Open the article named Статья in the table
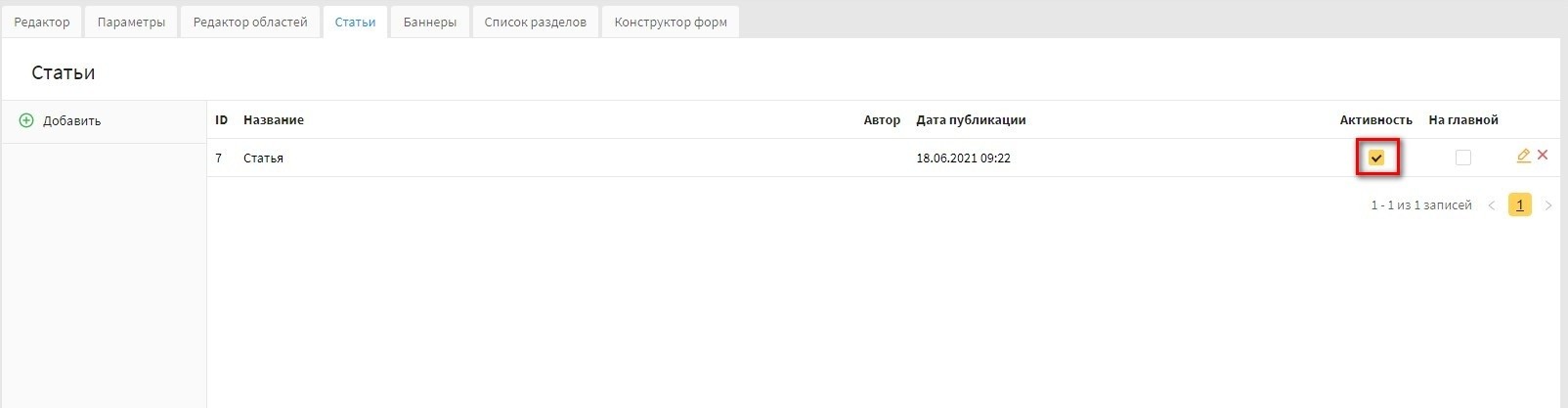Viewport: 1568px width, 408px height. point(264,159)
